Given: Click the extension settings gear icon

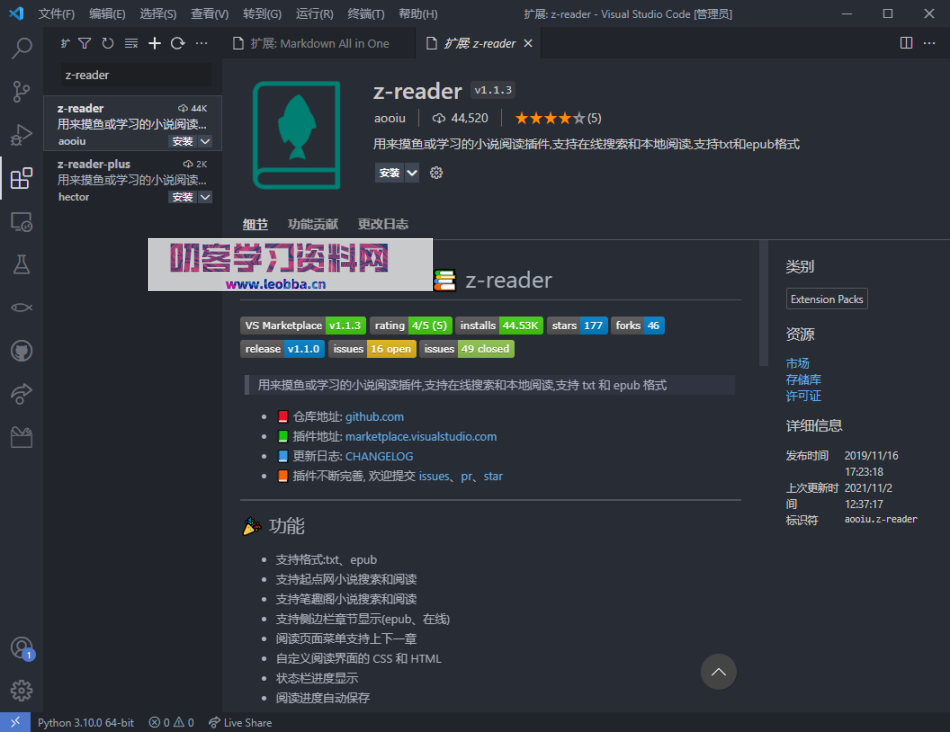Looking at the screenshot, I should (436, 173).
